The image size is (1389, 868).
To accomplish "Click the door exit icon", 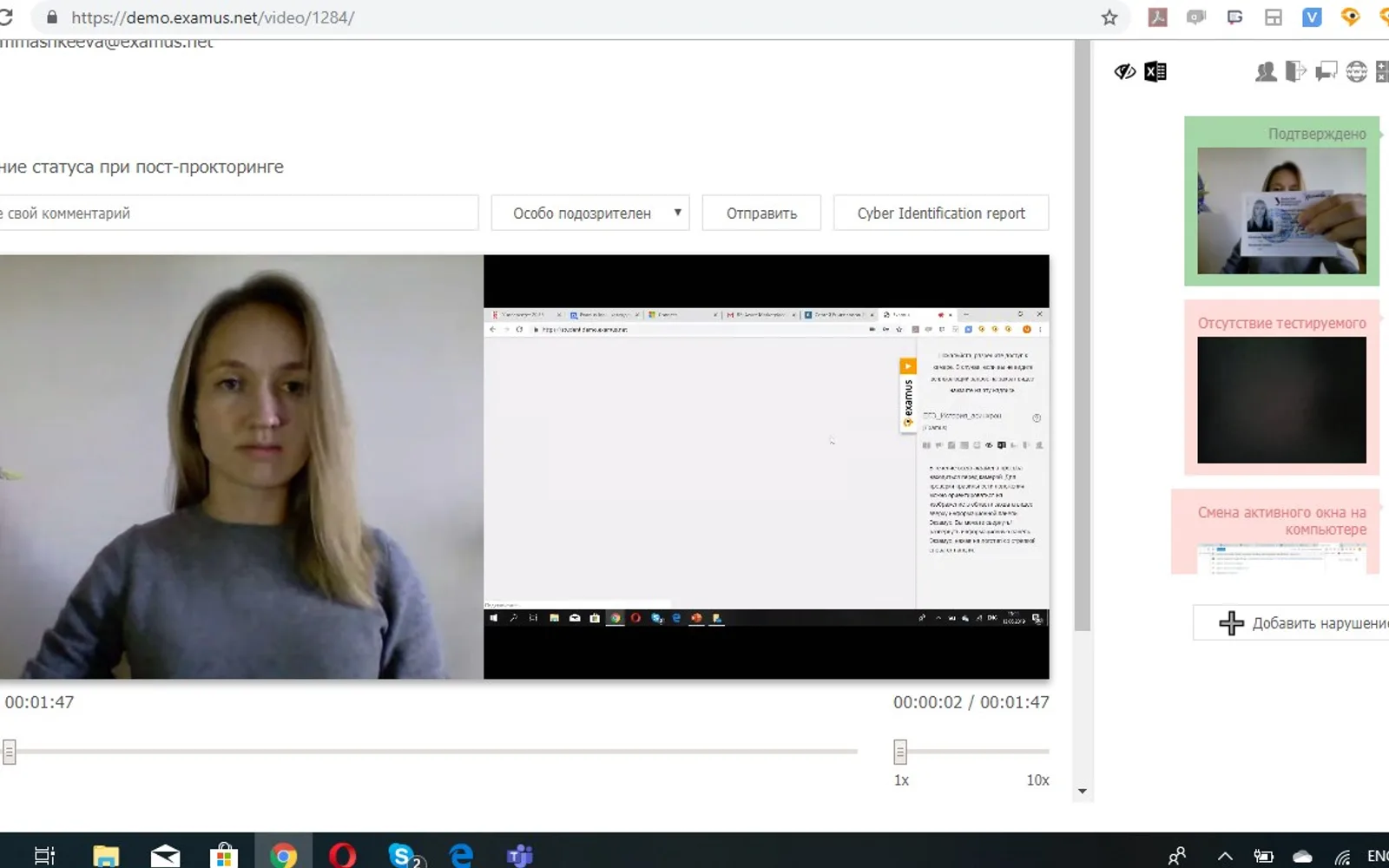I will [x=1295, y=71].
